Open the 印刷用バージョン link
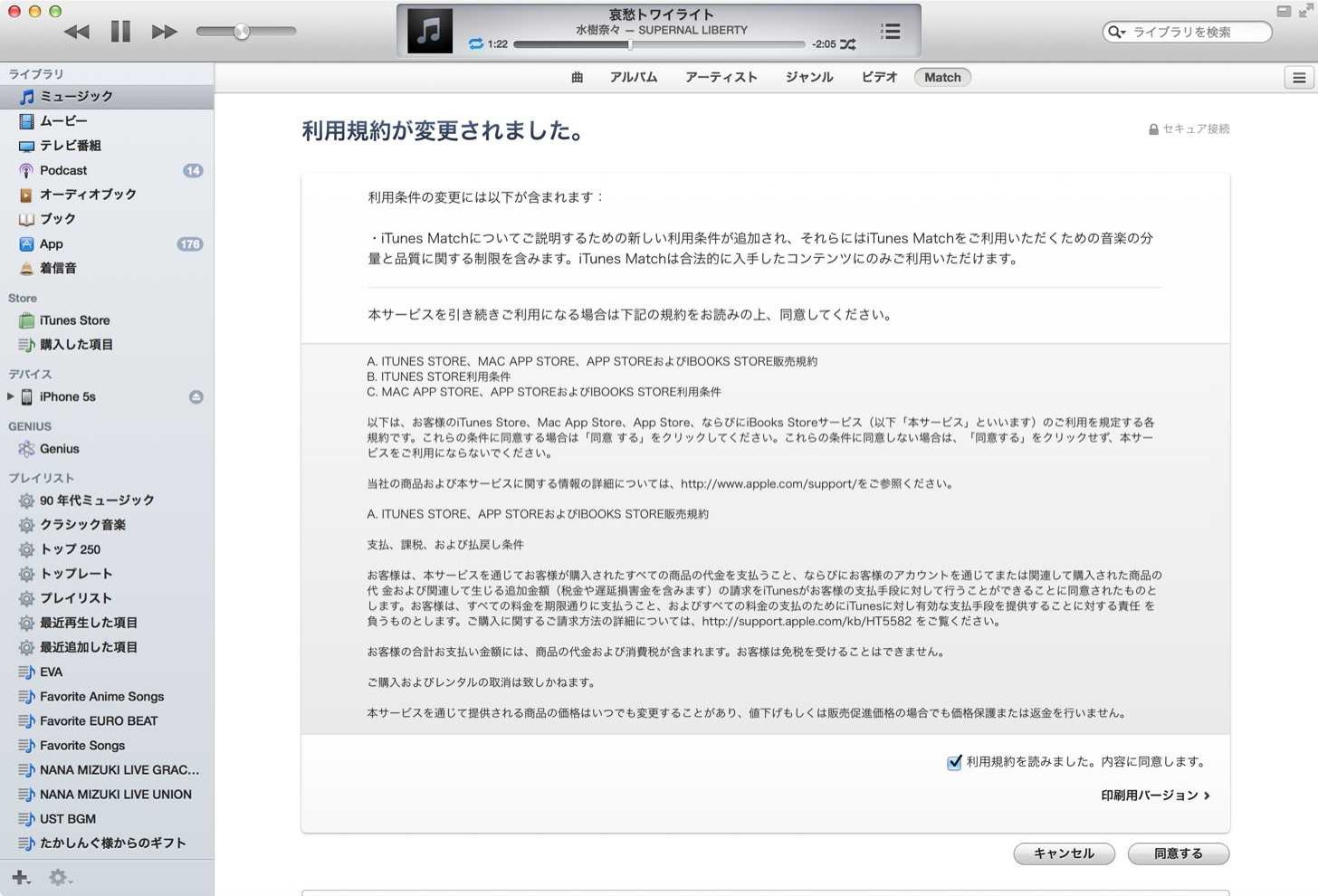1318x896 pixels. tap(1155, 796)
